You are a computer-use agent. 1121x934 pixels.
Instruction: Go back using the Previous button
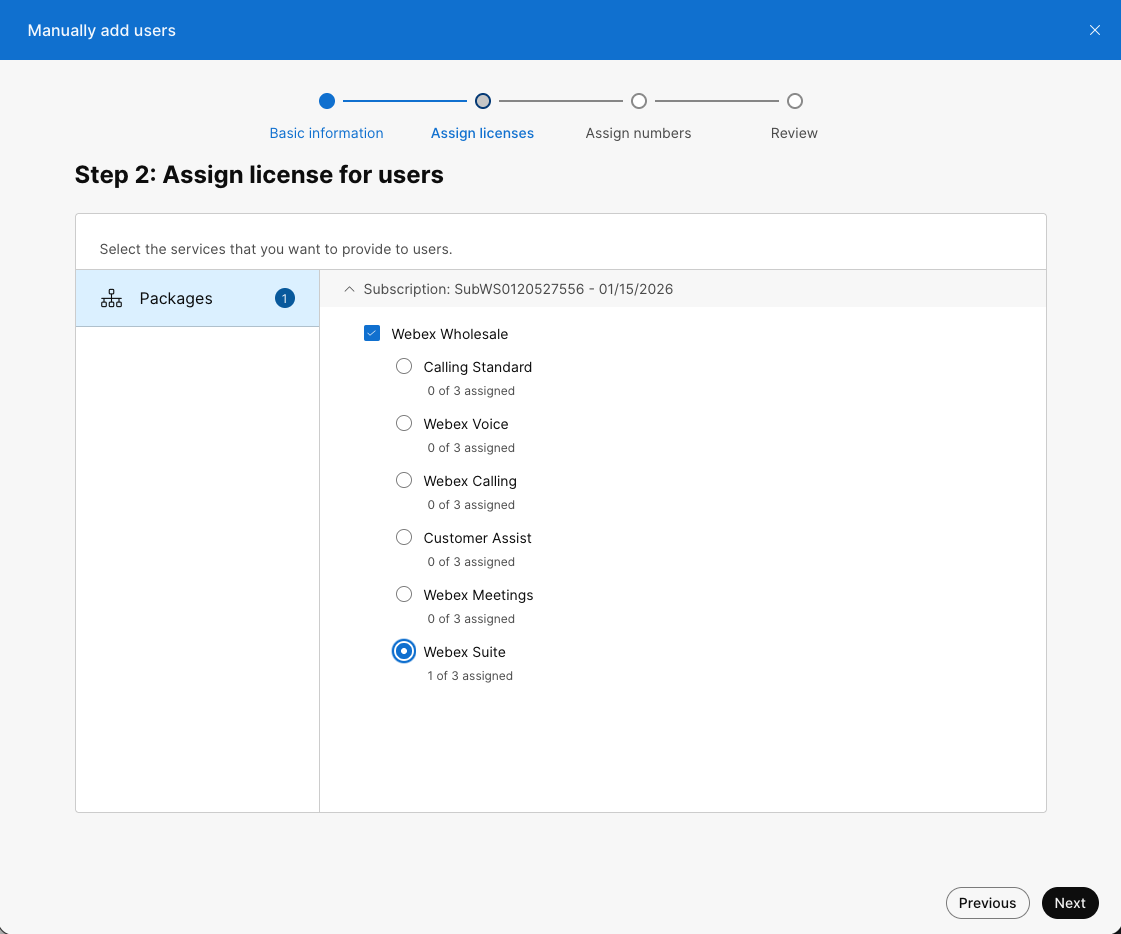coord(987,902)
